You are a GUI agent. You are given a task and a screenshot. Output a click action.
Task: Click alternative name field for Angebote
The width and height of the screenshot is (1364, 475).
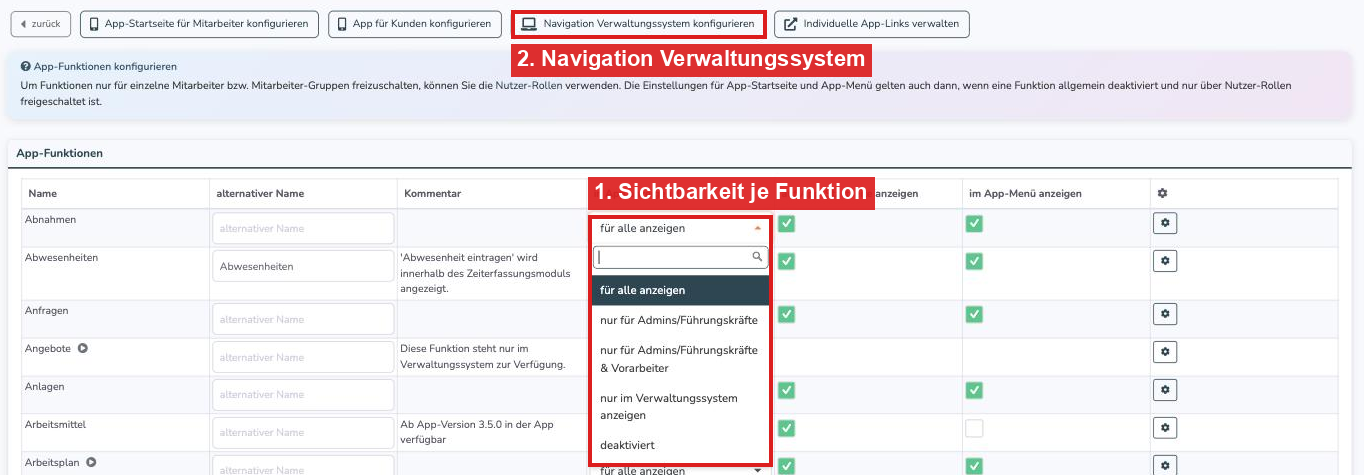point(303,357)
